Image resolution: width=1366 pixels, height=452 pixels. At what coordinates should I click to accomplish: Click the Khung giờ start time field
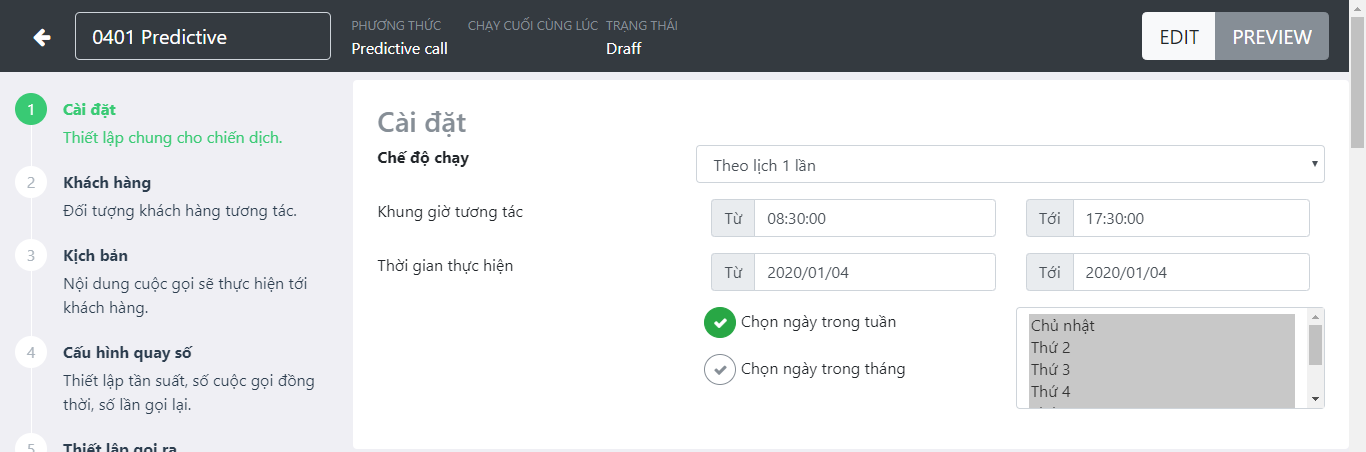coord(874,218)
